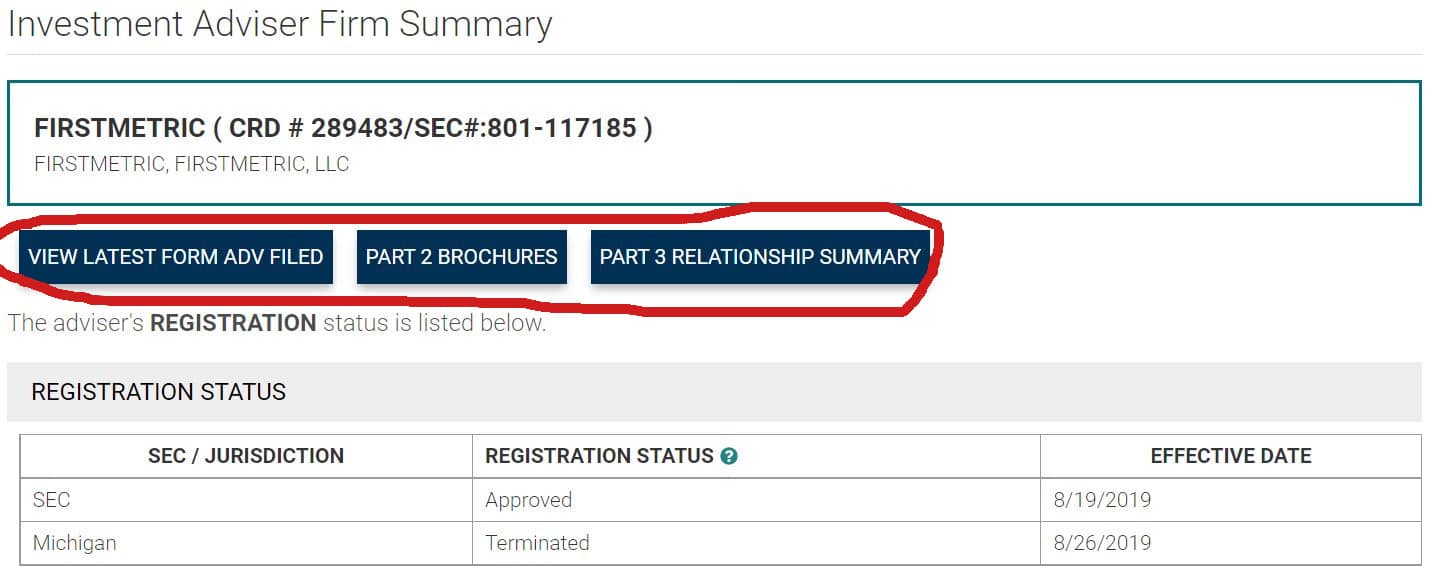
Task: Open the Part 2 Brochures button
Action: (461, 257)
